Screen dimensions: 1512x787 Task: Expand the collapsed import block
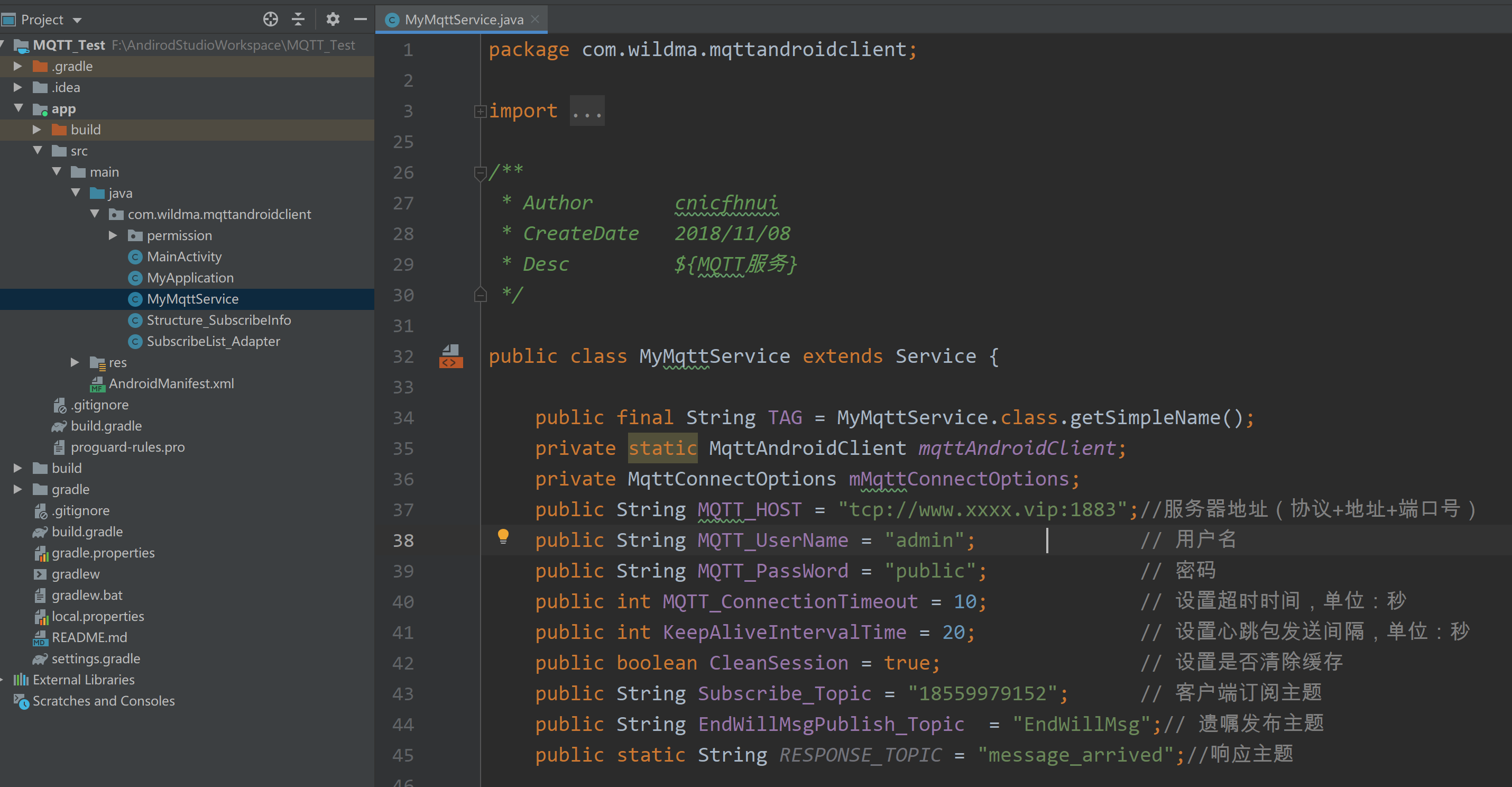480,111
